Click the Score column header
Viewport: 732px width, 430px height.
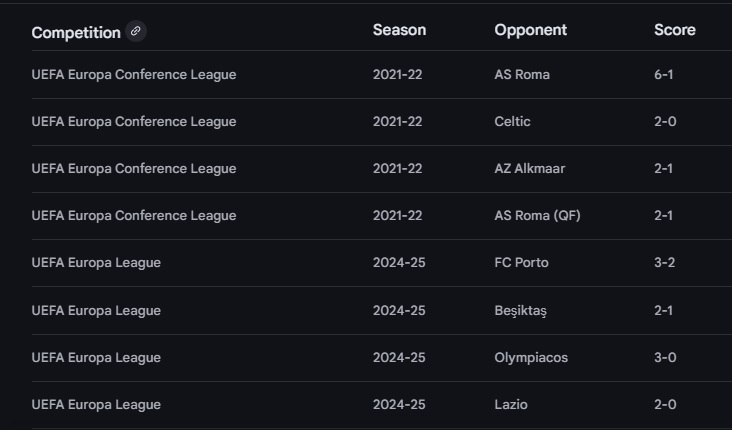[x=675, y=30]
